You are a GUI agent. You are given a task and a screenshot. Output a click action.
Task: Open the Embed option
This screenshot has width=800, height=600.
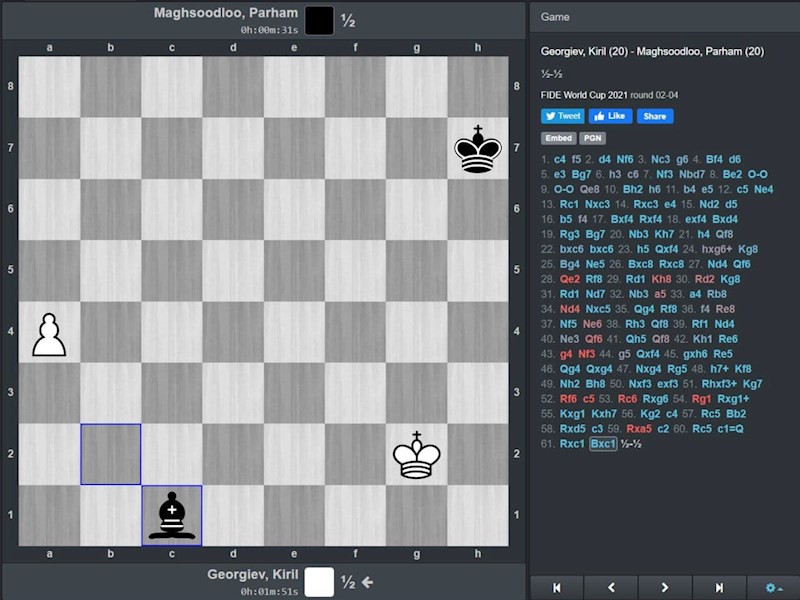click(559, 138)
